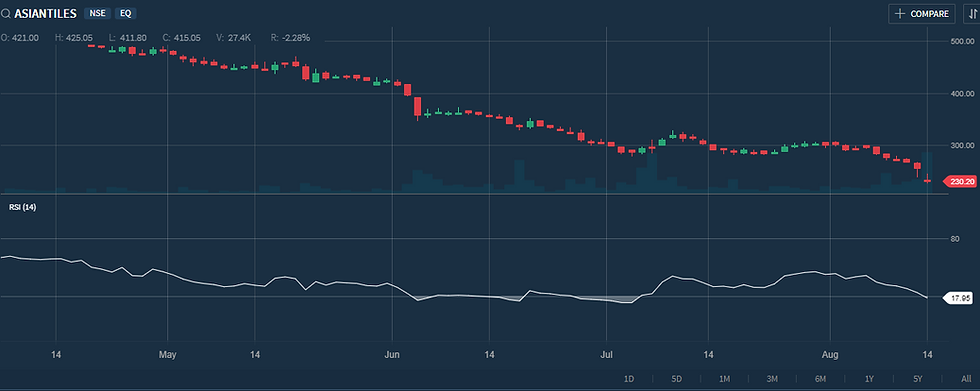Click the 500.00 price axis label

[x=962, y=42]
